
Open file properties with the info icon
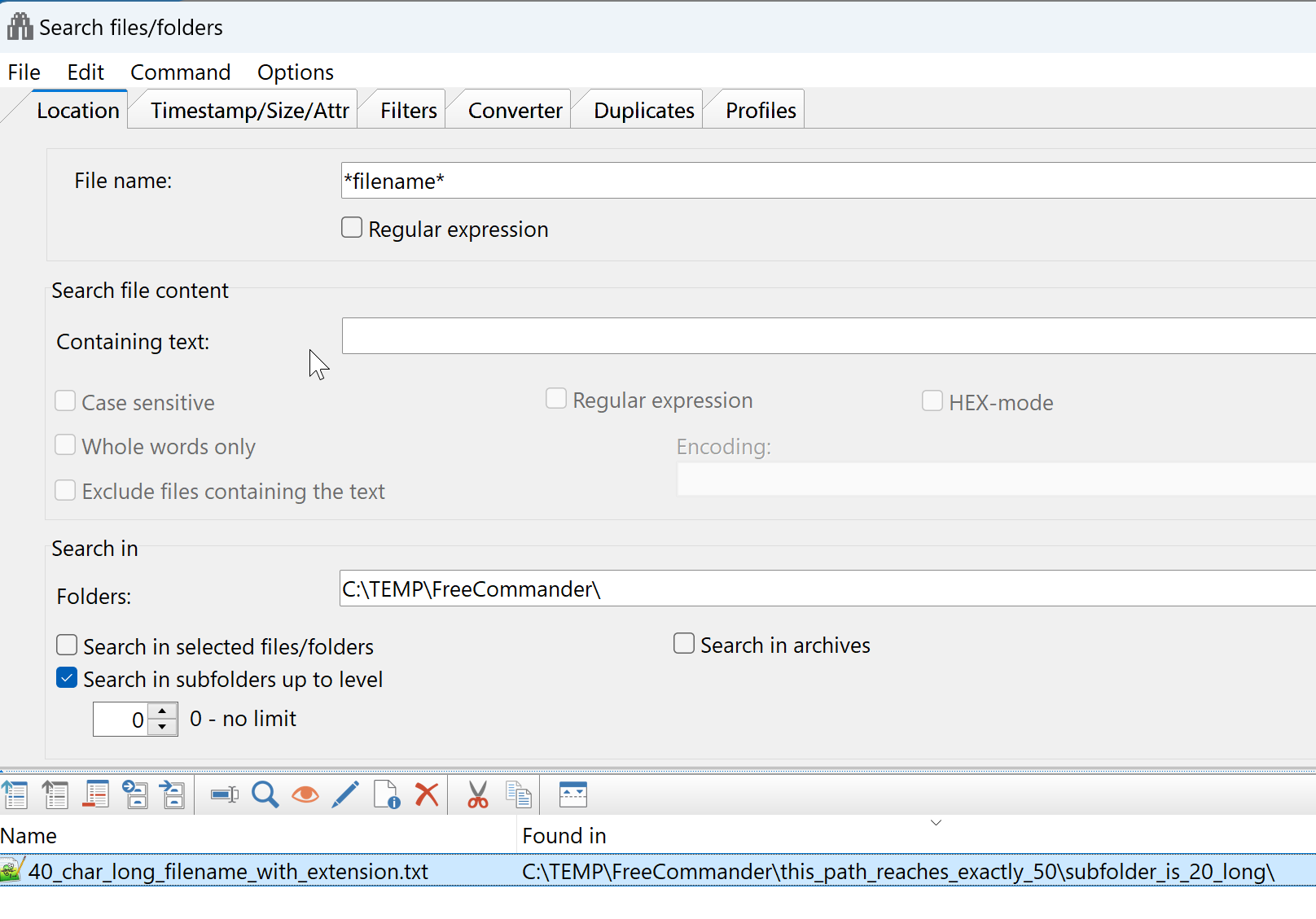pyautogui.click(x=386, y=794)
